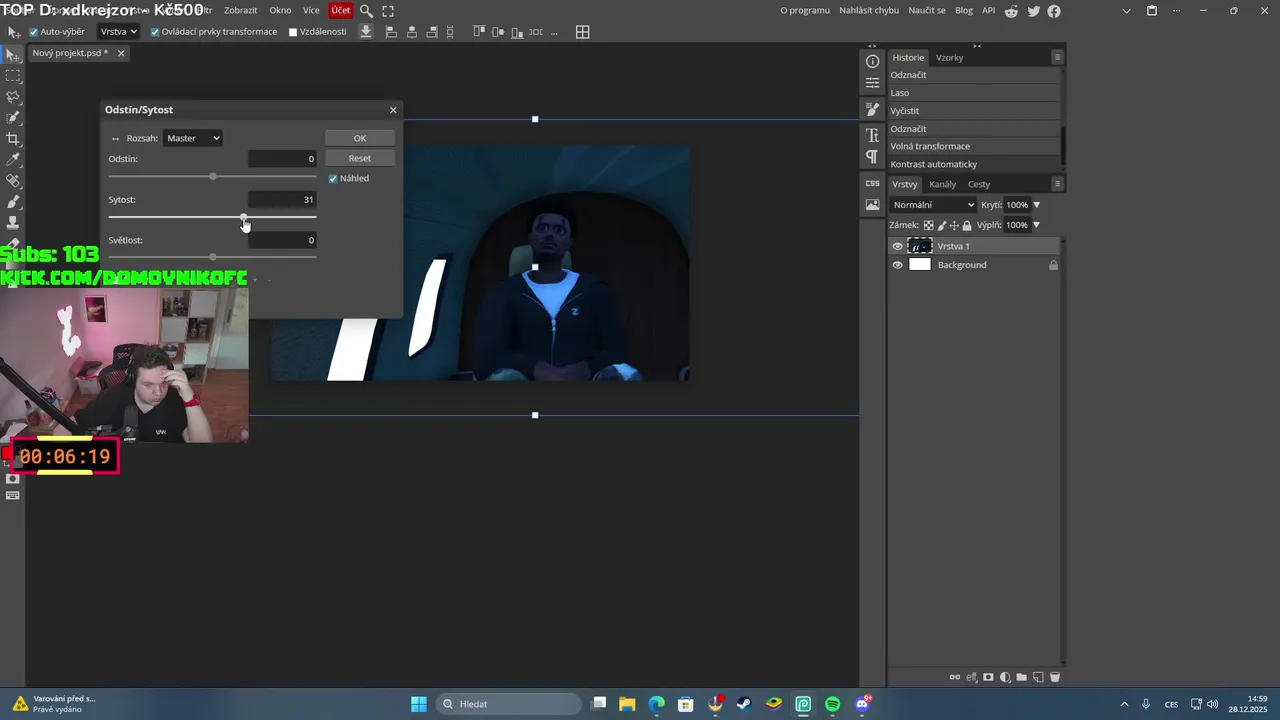Open the Nahlásit chybu link
Image resolution: width=1280 pixels, height=720 pixels.
(869, 11)
